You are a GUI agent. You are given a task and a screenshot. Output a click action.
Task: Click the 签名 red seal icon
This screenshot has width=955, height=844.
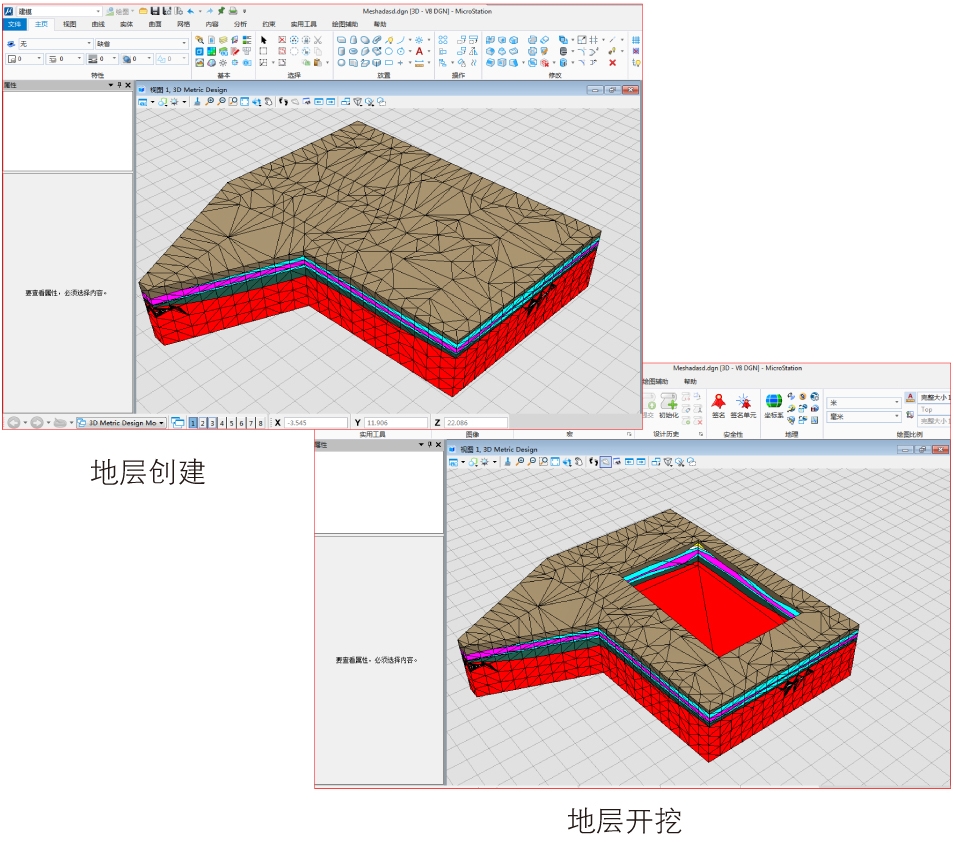click(718, 401)
